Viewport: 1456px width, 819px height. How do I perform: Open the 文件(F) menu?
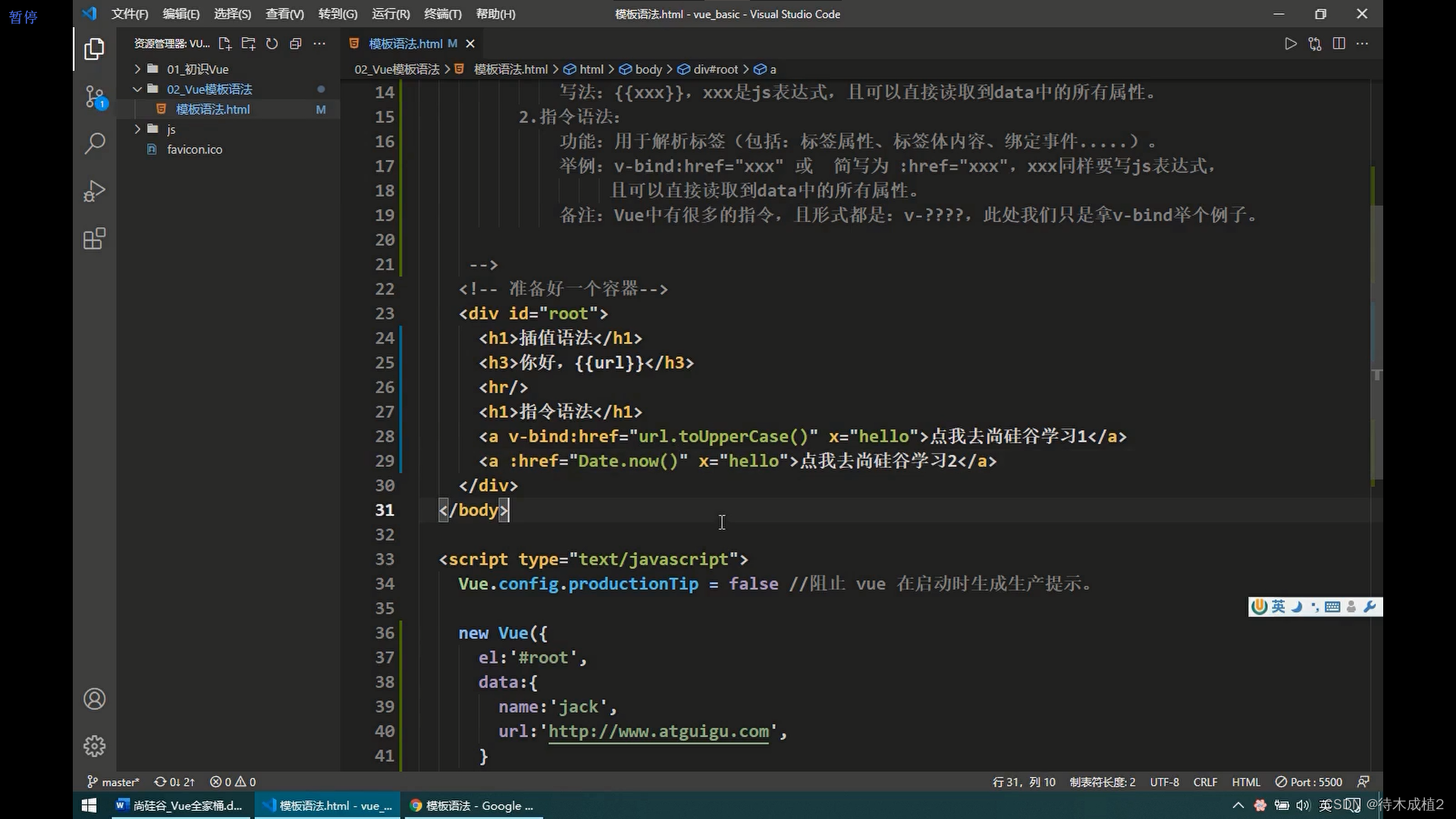tap(130, 14)
